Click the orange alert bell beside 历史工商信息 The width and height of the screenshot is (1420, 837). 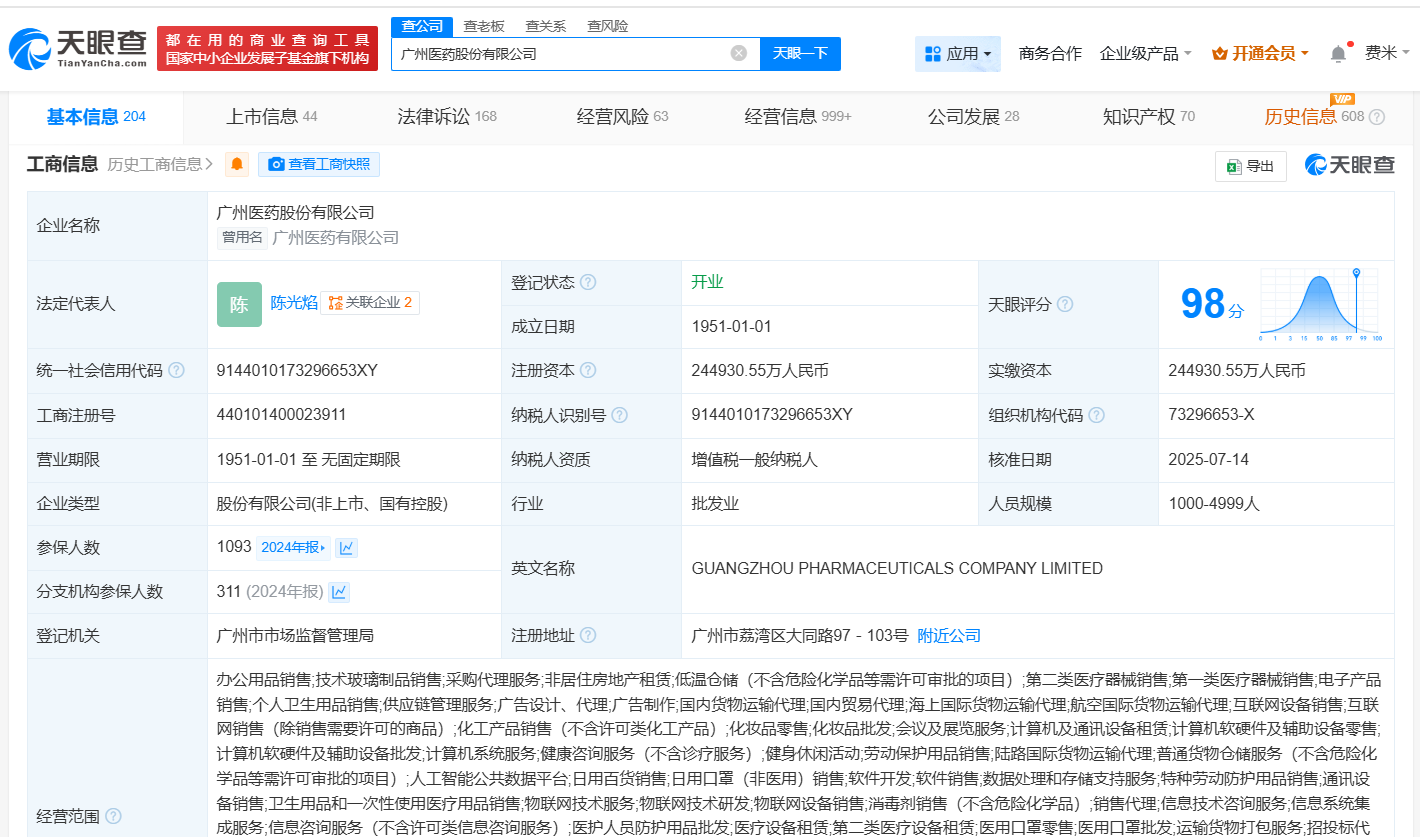click(x=237, y=165)
